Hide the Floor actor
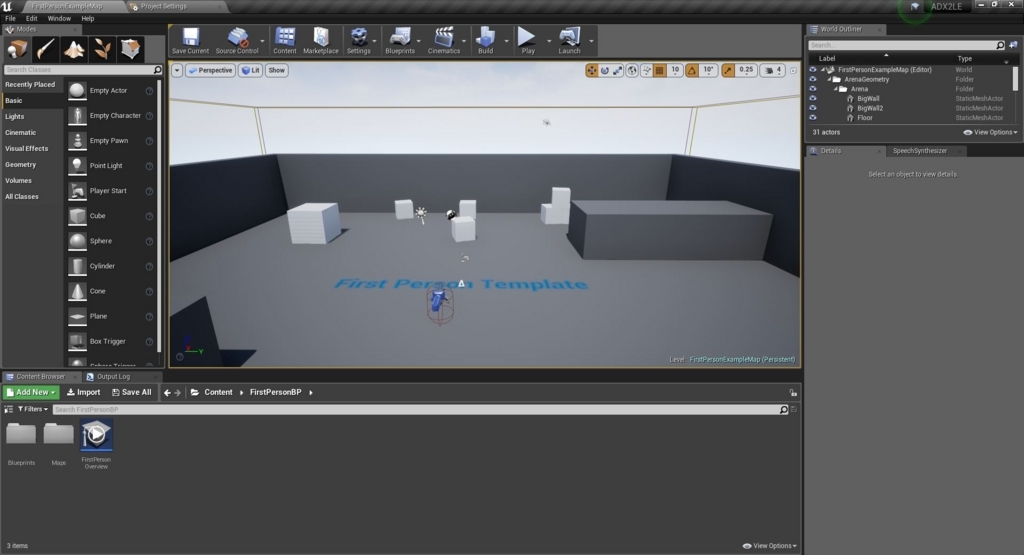 coord(813,118)
